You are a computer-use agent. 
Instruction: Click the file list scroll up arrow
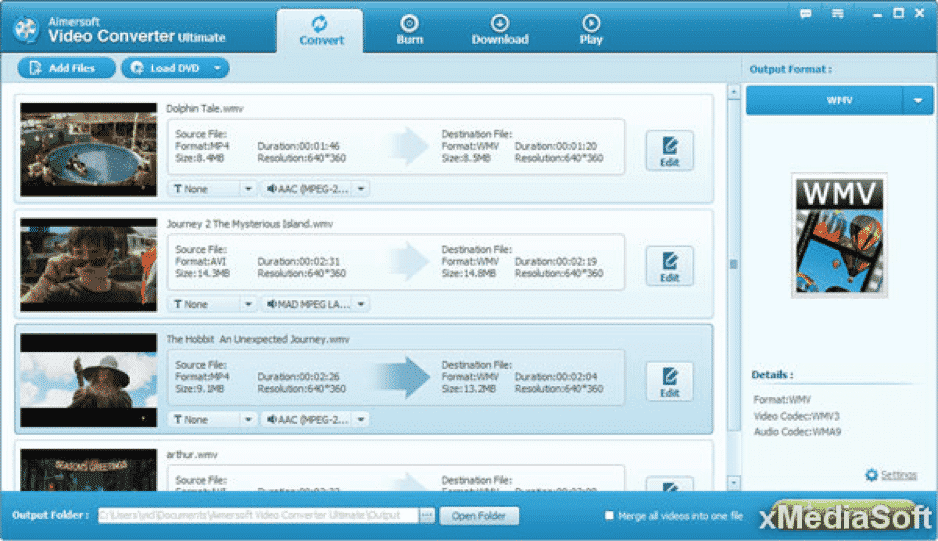pos(733,92)
